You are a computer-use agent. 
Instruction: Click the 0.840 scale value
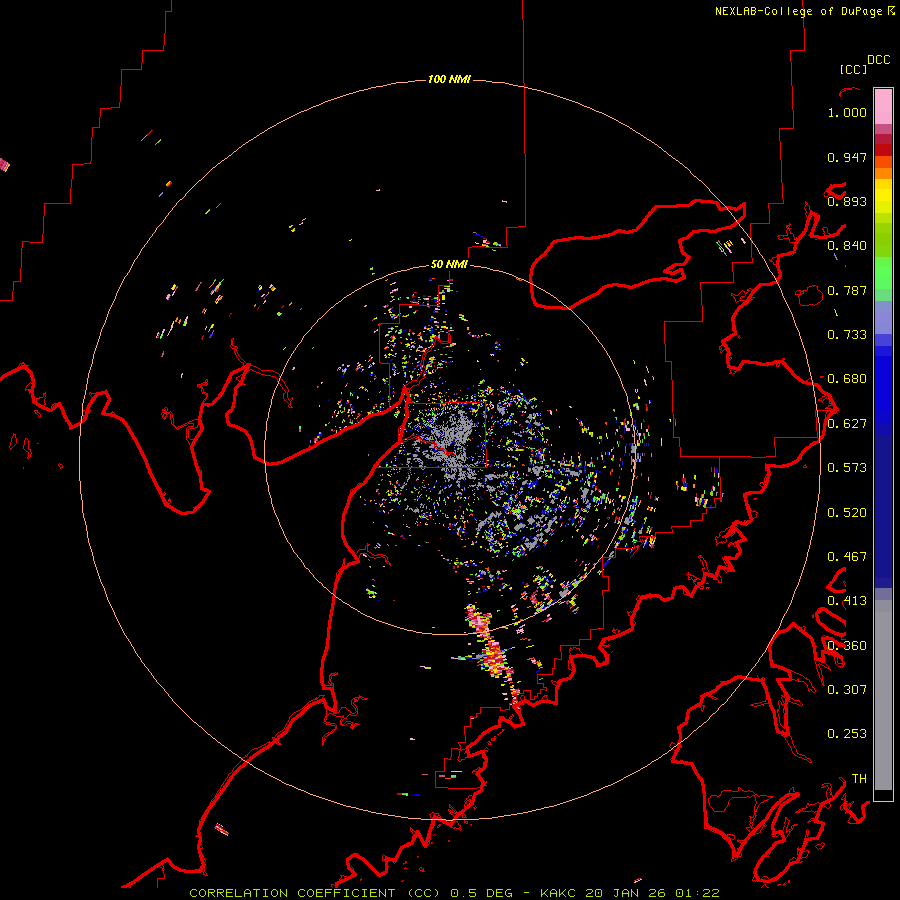pyautogui.click(x=847, y=246)
